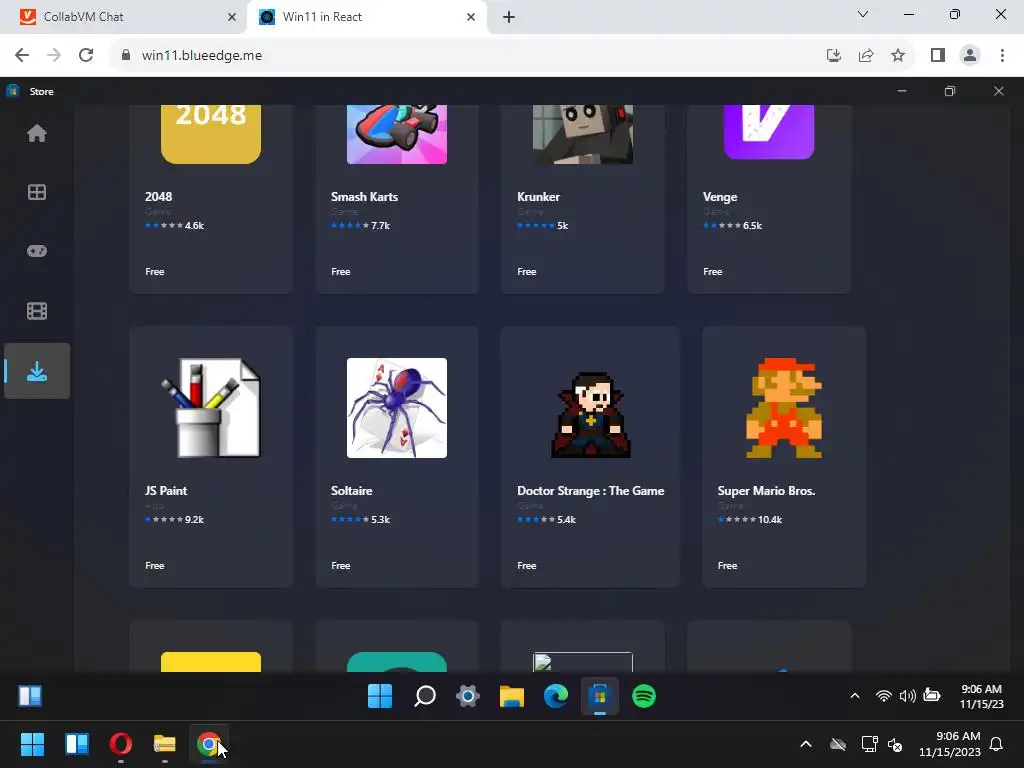Click the Free label under Krunker

tap(526, 272)
